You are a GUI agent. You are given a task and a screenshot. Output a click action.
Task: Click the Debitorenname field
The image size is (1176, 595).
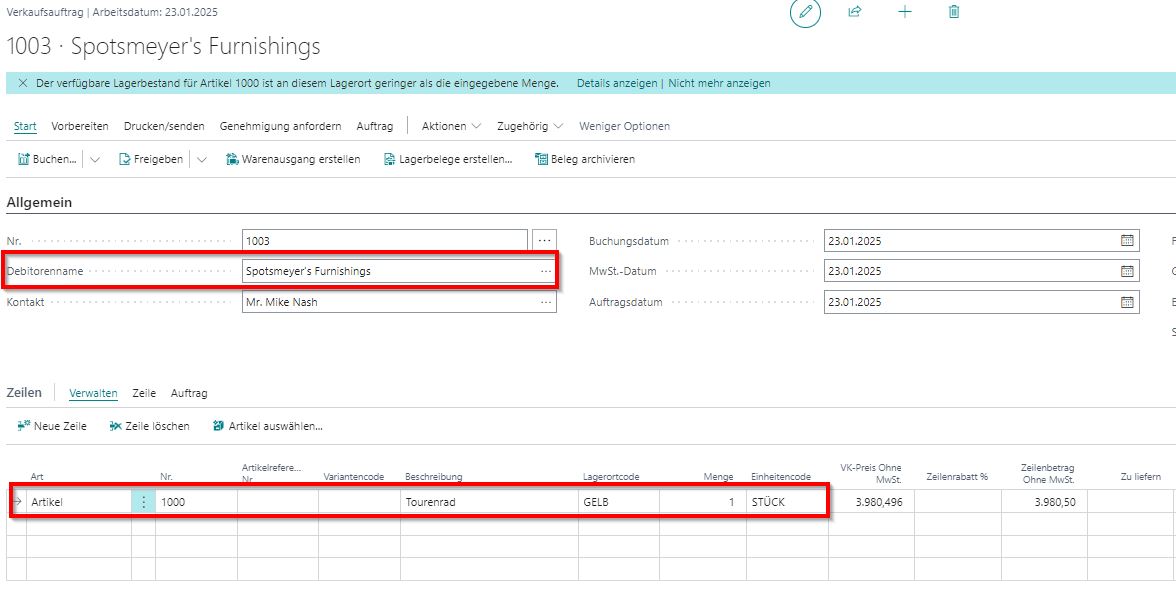pos(399,271)
